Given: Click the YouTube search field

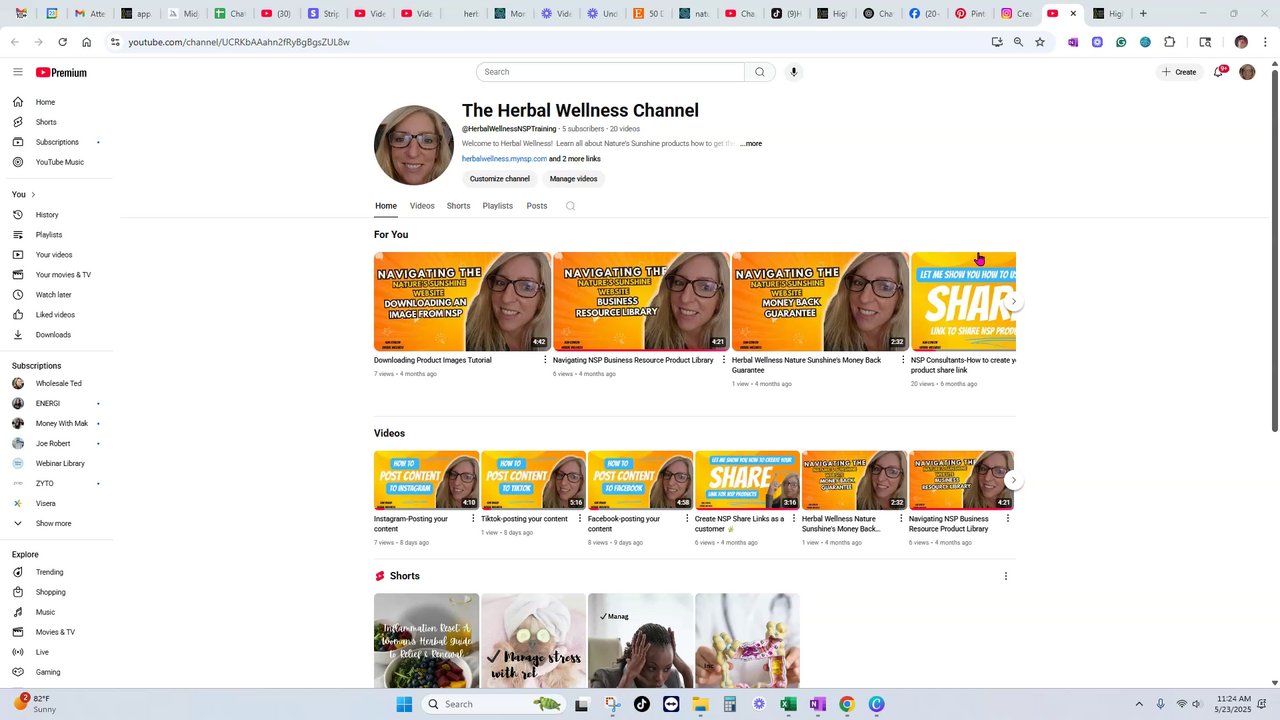Looking at the screenshot, I should point(610,72).
